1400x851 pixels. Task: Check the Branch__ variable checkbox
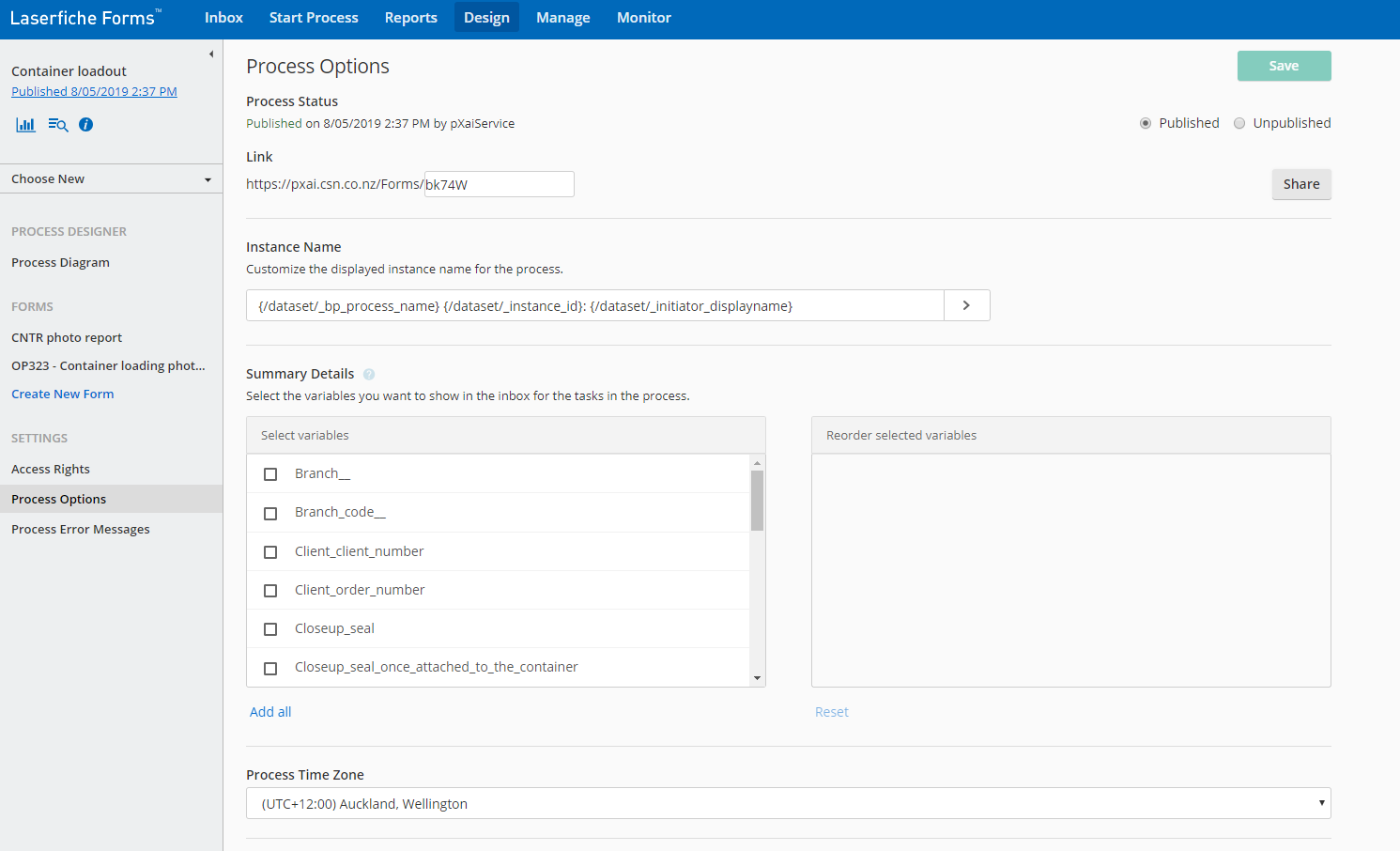(270, 474)
